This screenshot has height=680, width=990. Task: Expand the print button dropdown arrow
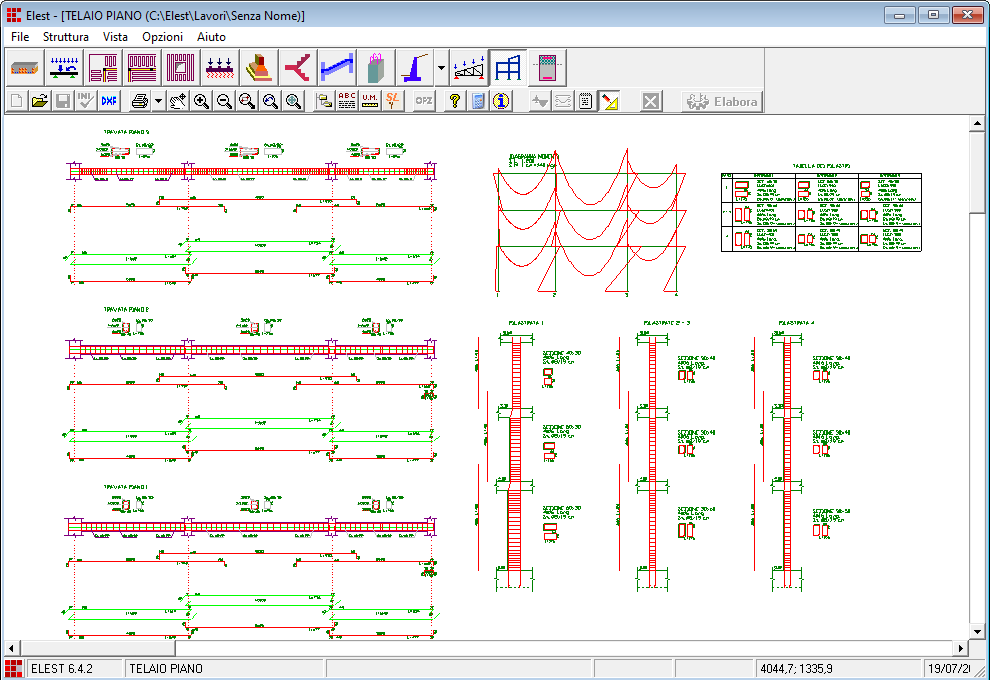(158, 101)
